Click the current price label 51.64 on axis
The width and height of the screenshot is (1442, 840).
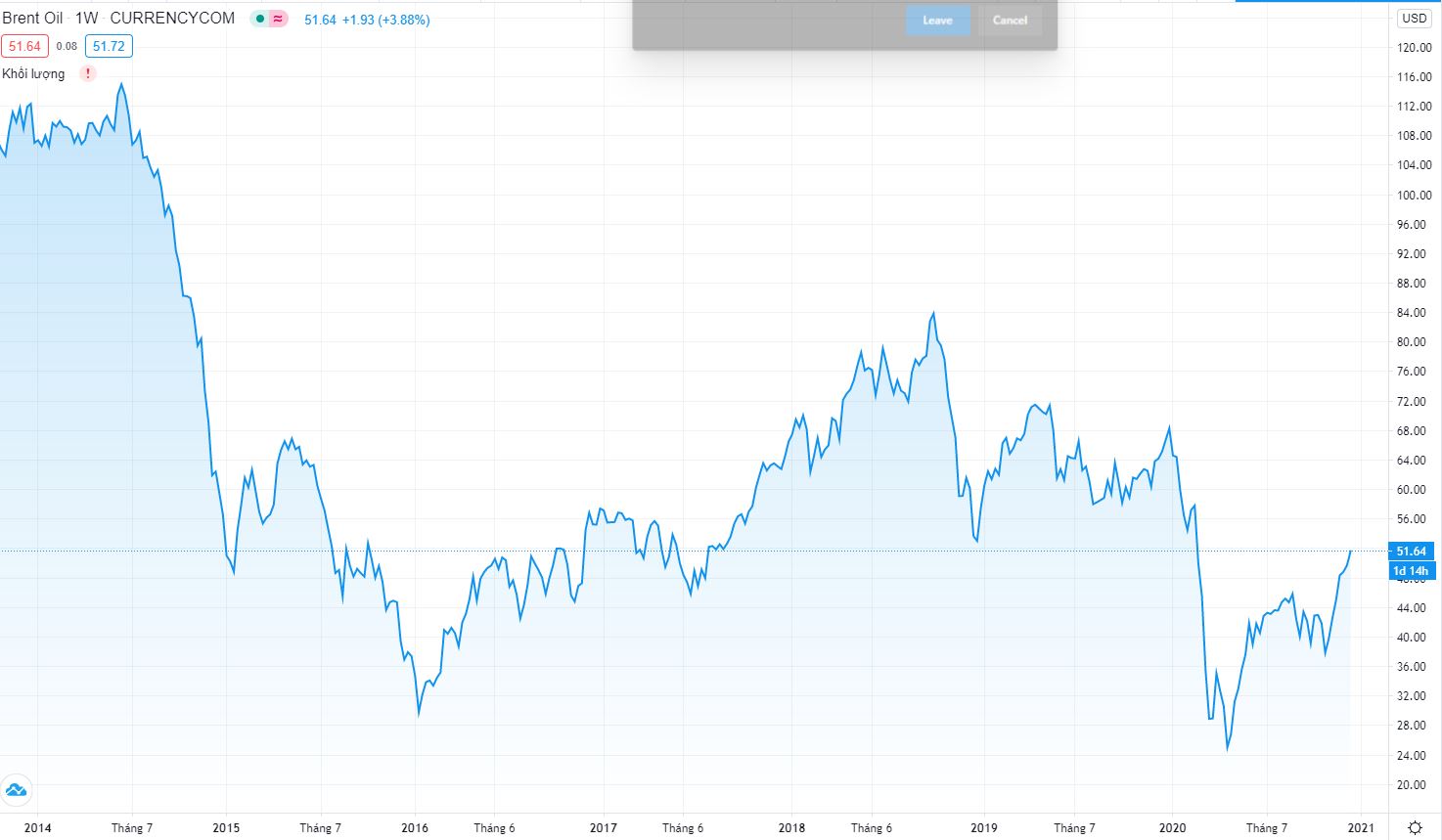click(1411, 552)
